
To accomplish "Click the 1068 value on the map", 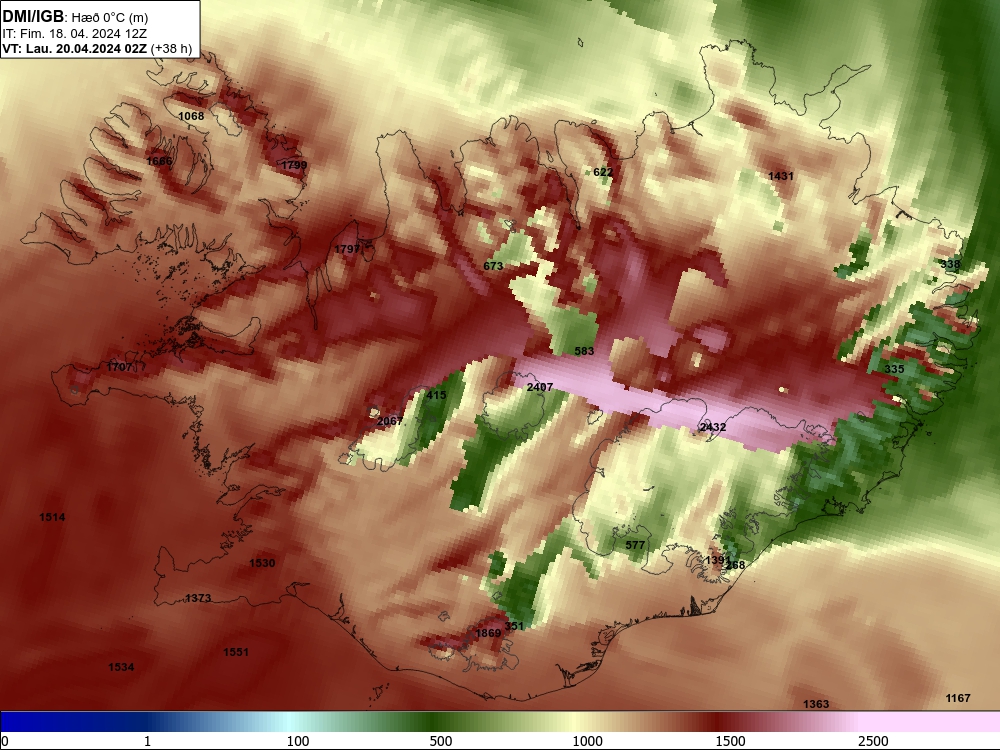I will tap(191, 116).
